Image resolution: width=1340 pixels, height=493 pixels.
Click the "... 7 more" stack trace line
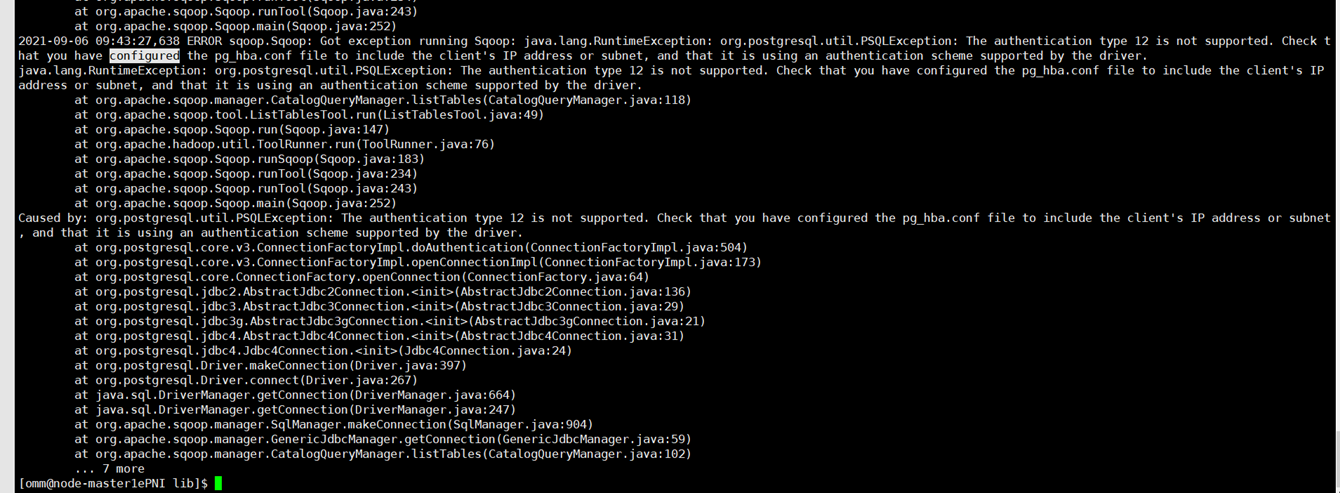click(109, 468)
